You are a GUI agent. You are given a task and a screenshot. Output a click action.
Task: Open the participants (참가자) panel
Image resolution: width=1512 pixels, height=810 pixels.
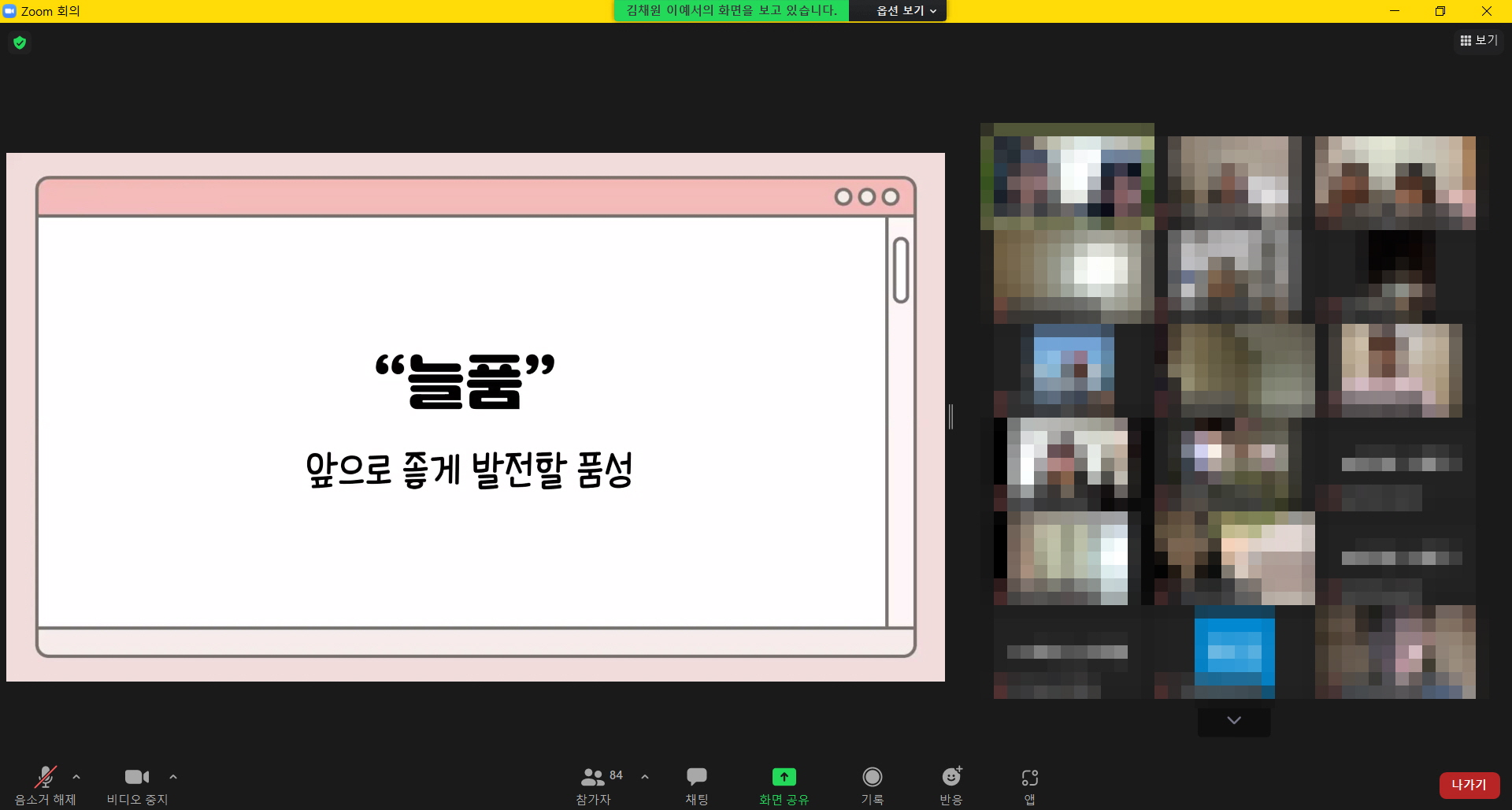click(593, 778)
